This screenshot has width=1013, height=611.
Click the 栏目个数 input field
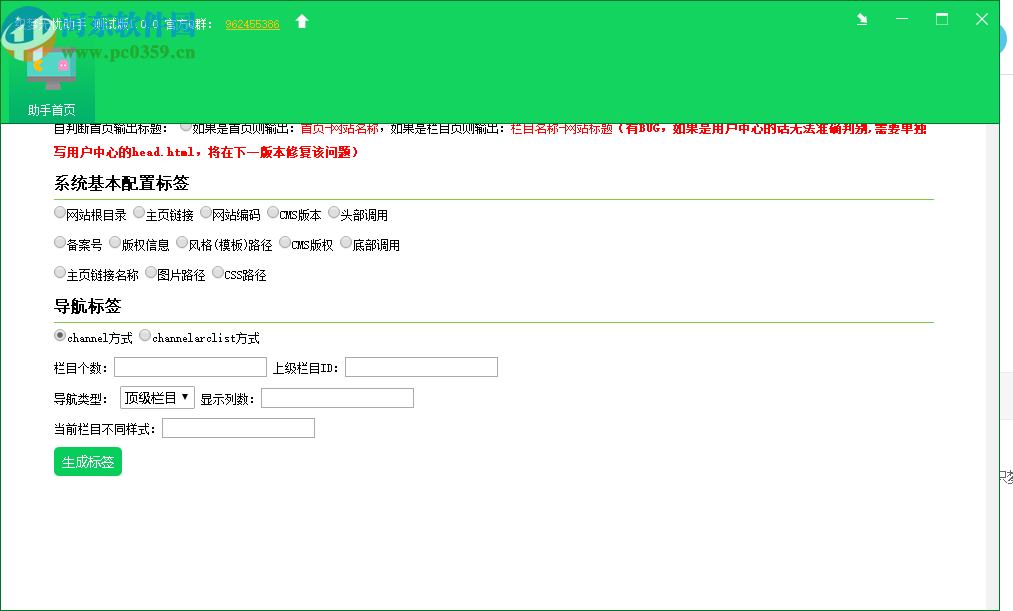click(x=189, y=366)
